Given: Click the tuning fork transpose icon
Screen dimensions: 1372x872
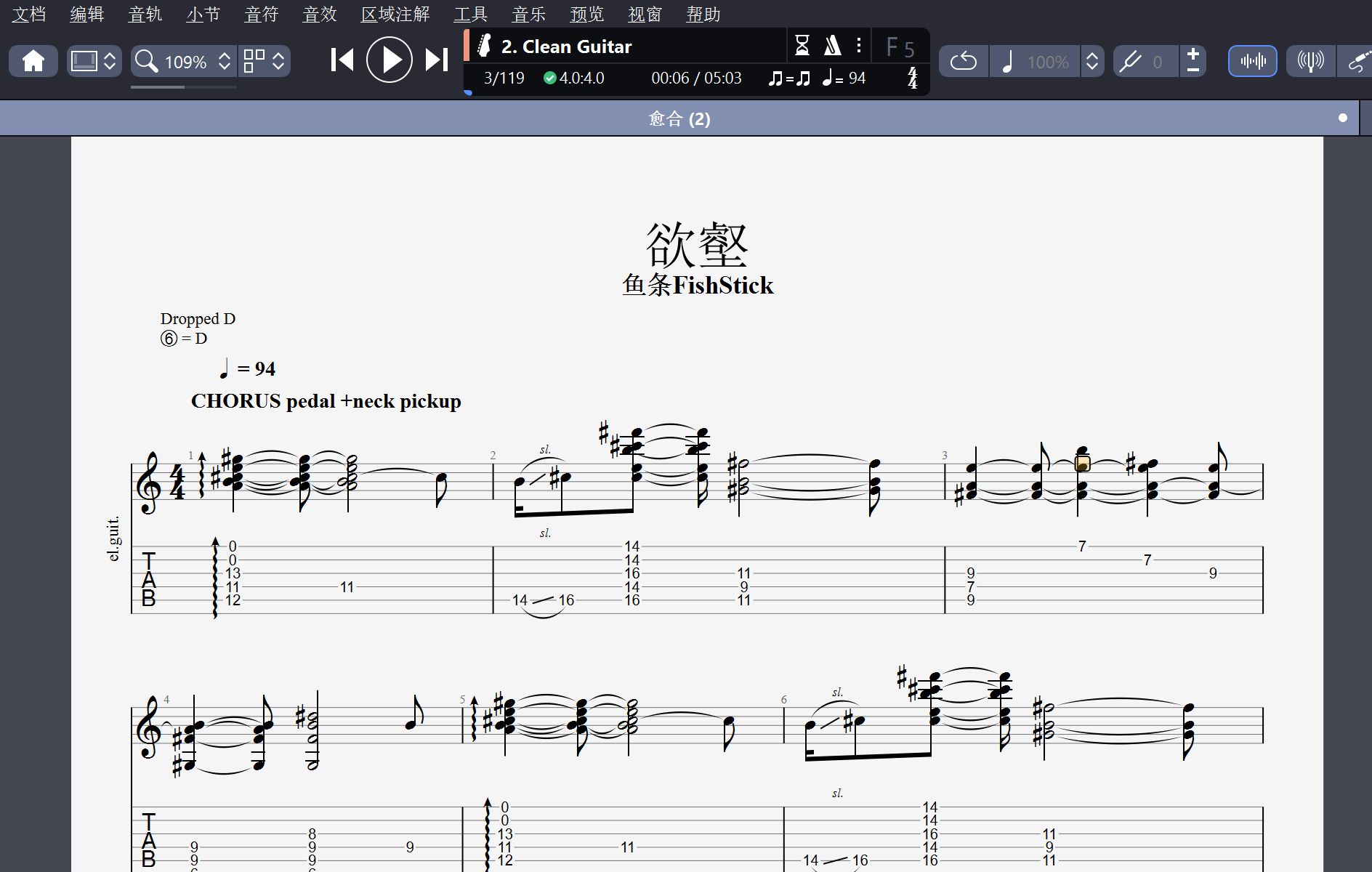Looking at the screenshot, I should point(1130,62).
